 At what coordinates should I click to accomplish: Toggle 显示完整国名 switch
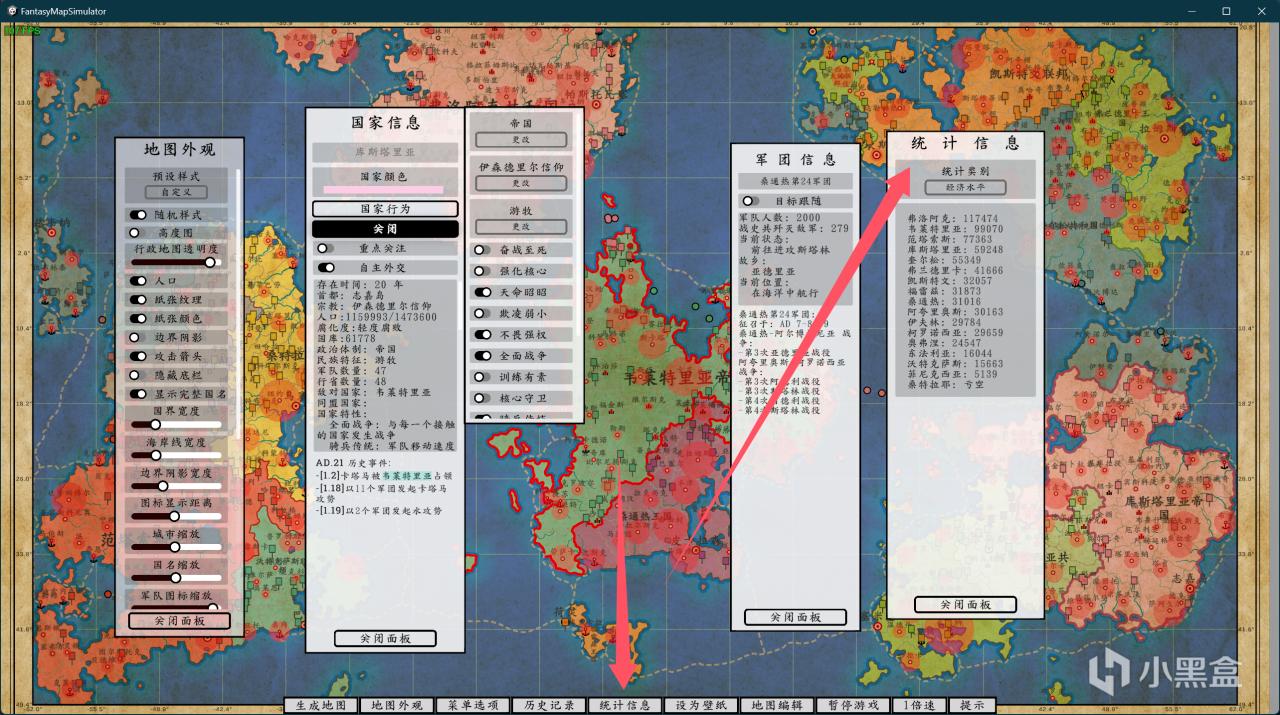pos(138,394)
